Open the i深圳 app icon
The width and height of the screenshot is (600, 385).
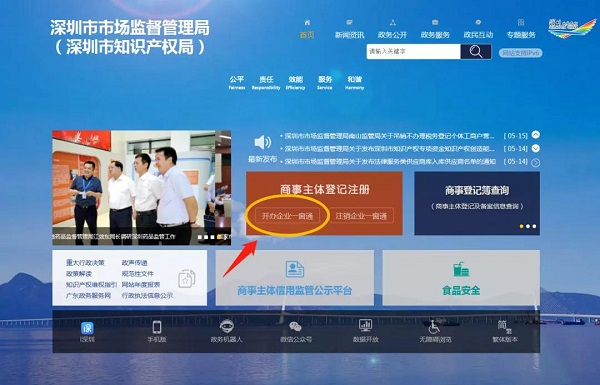coord(87,328)
